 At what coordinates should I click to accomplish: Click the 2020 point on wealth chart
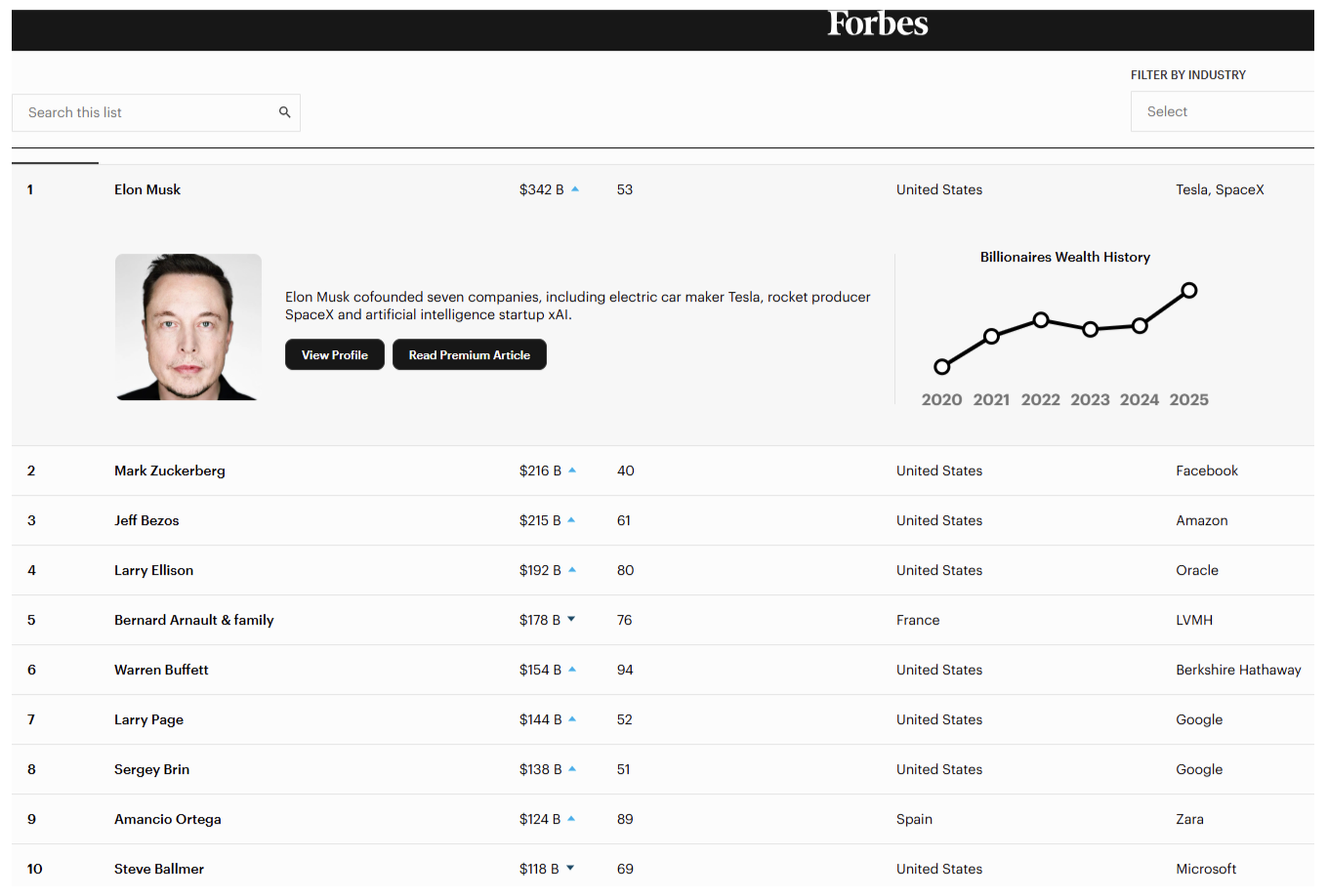point(942,367)
